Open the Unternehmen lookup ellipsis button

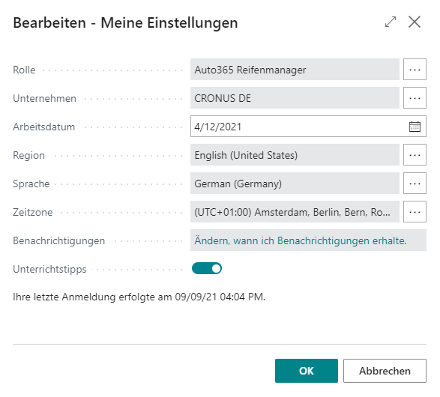pos(414,98)
